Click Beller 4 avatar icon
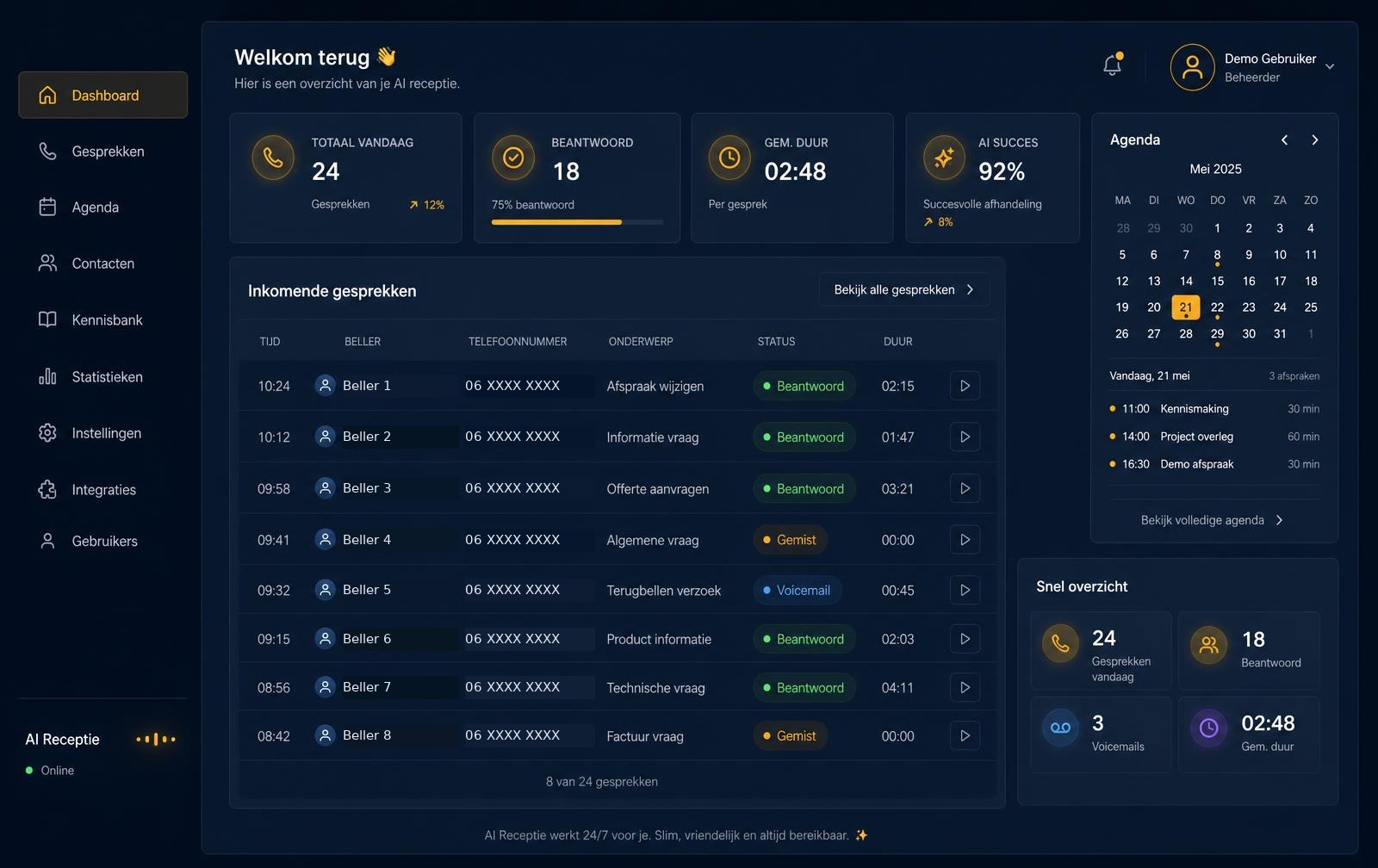1378x868 pixels. [x=325, y=539]
